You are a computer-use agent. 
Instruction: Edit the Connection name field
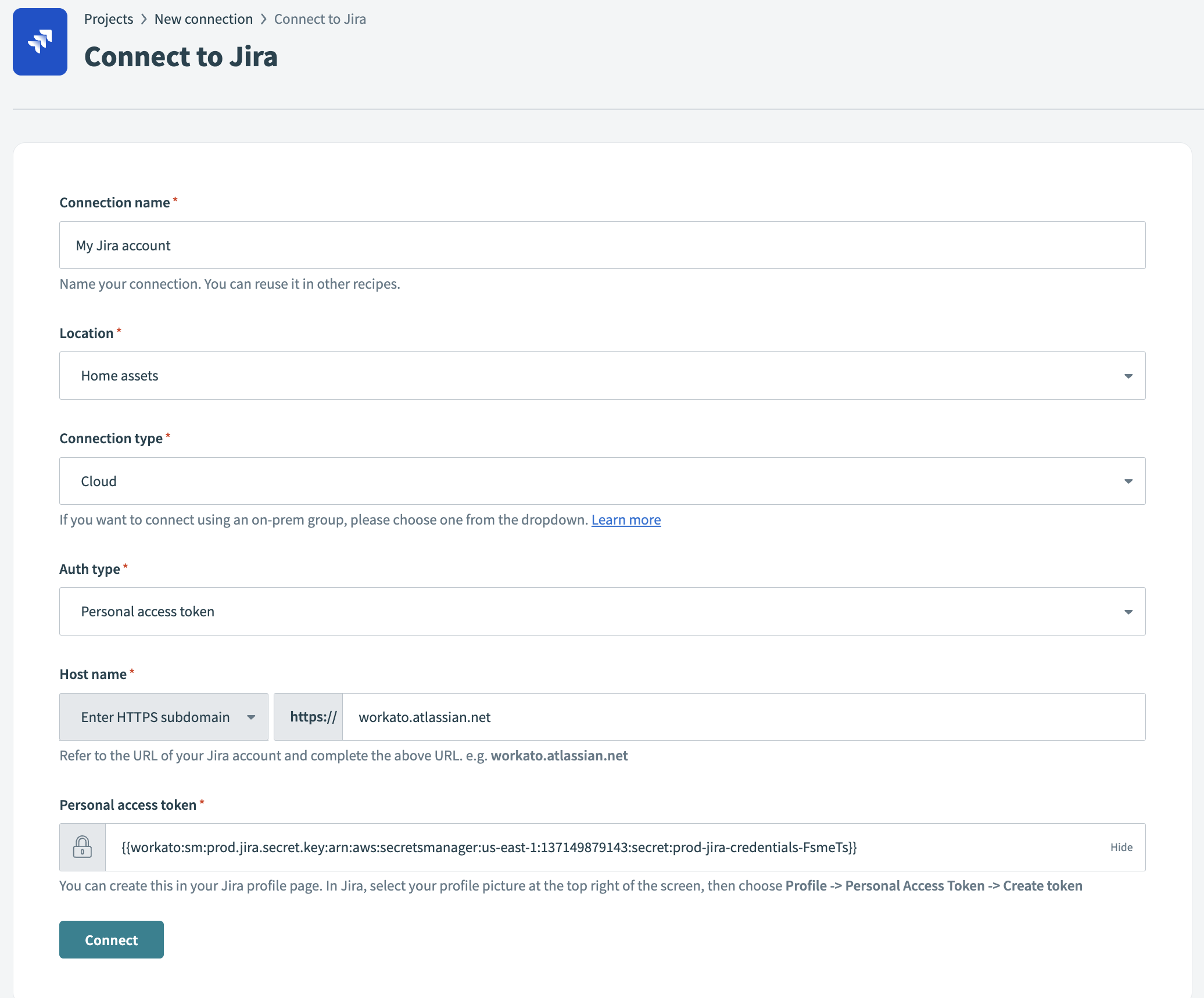(x=601, y=245)
